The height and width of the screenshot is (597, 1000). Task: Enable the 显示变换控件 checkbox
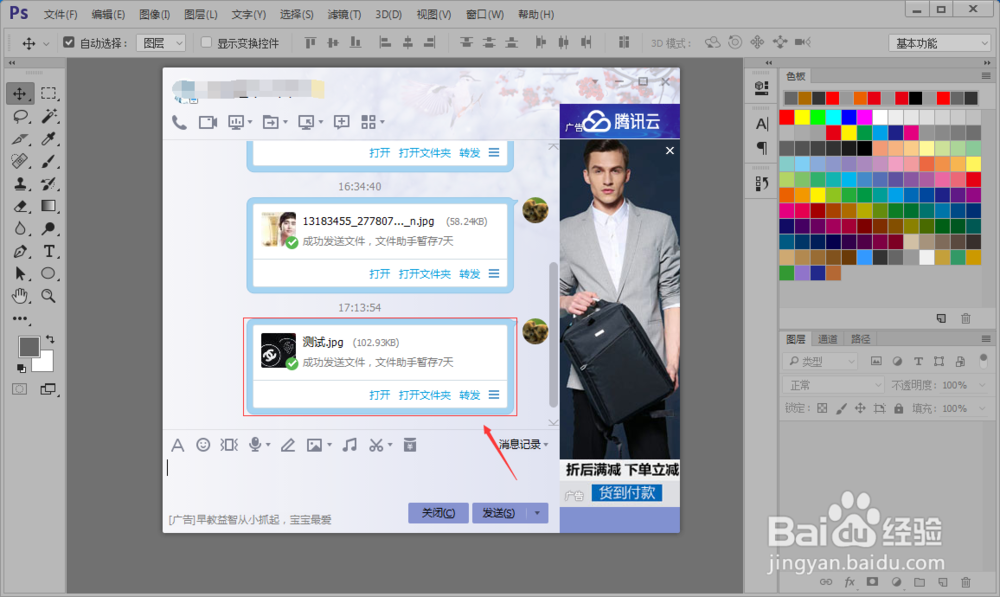click(x=206, y=43)
